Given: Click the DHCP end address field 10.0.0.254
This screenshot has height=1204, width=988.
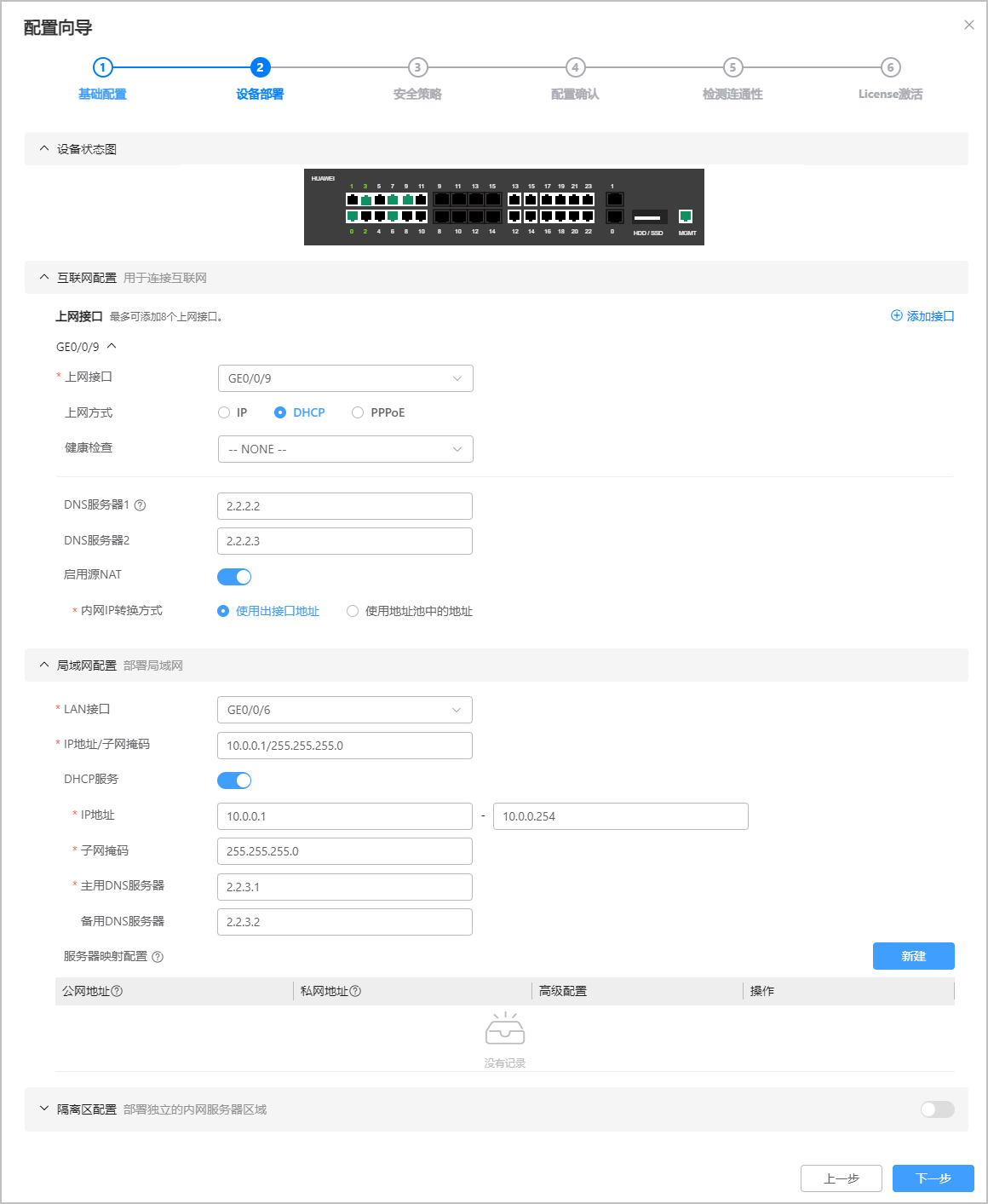Looking at the screenshot, I should (621, 816).
